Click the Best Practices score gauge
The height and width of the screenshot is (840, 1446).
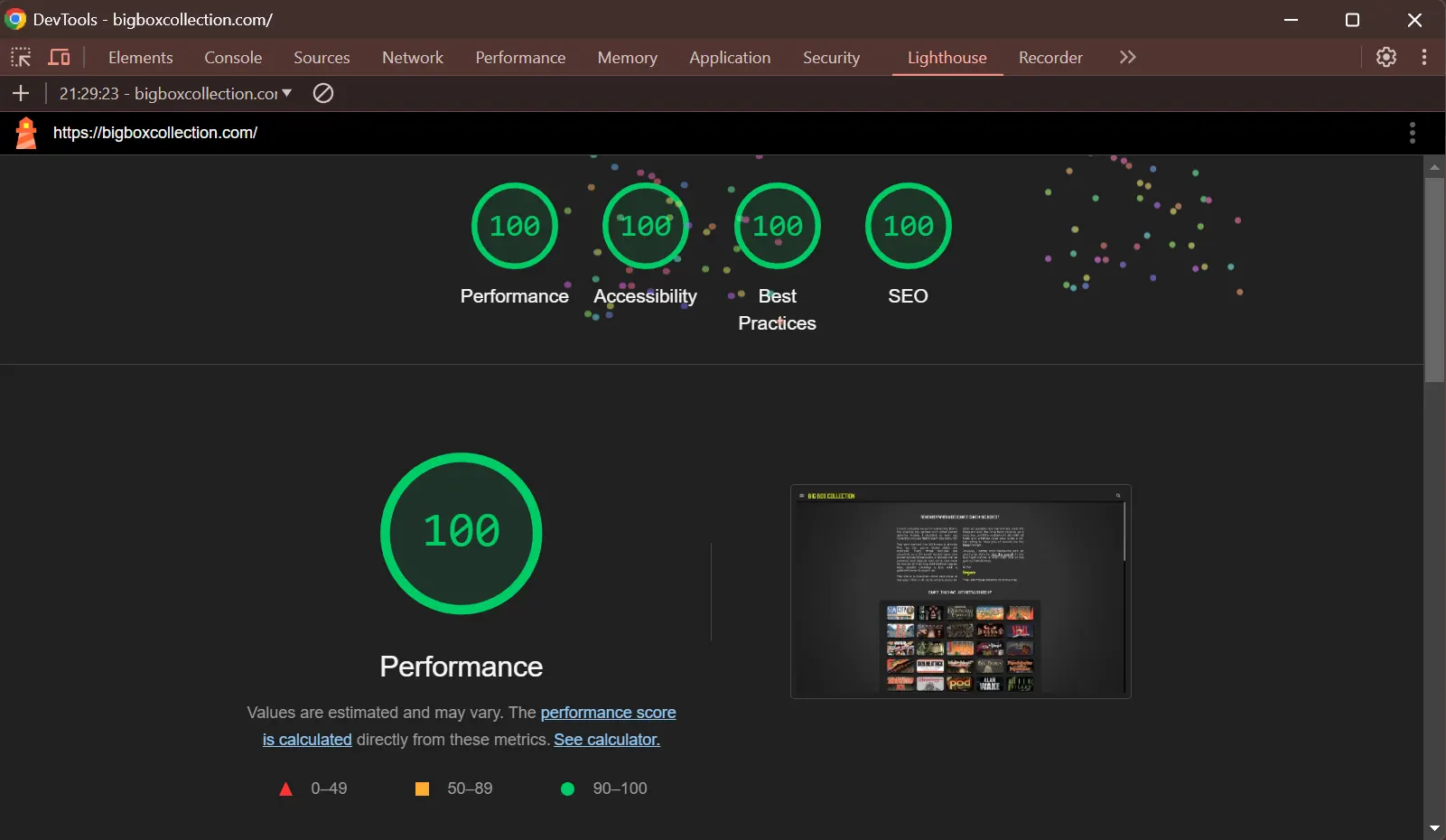[x=777, y=226]
